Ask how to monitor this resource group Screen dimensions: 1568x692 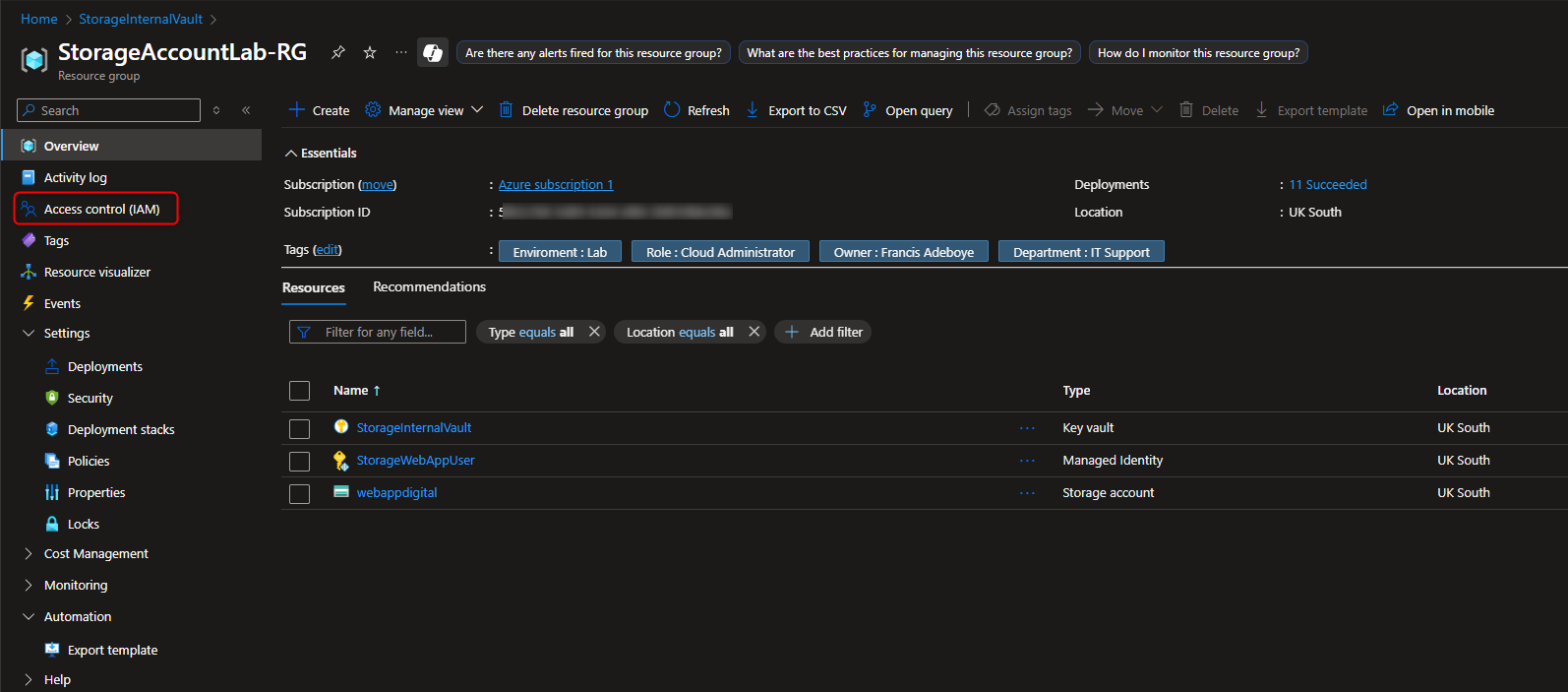[x=1198, y=53]
